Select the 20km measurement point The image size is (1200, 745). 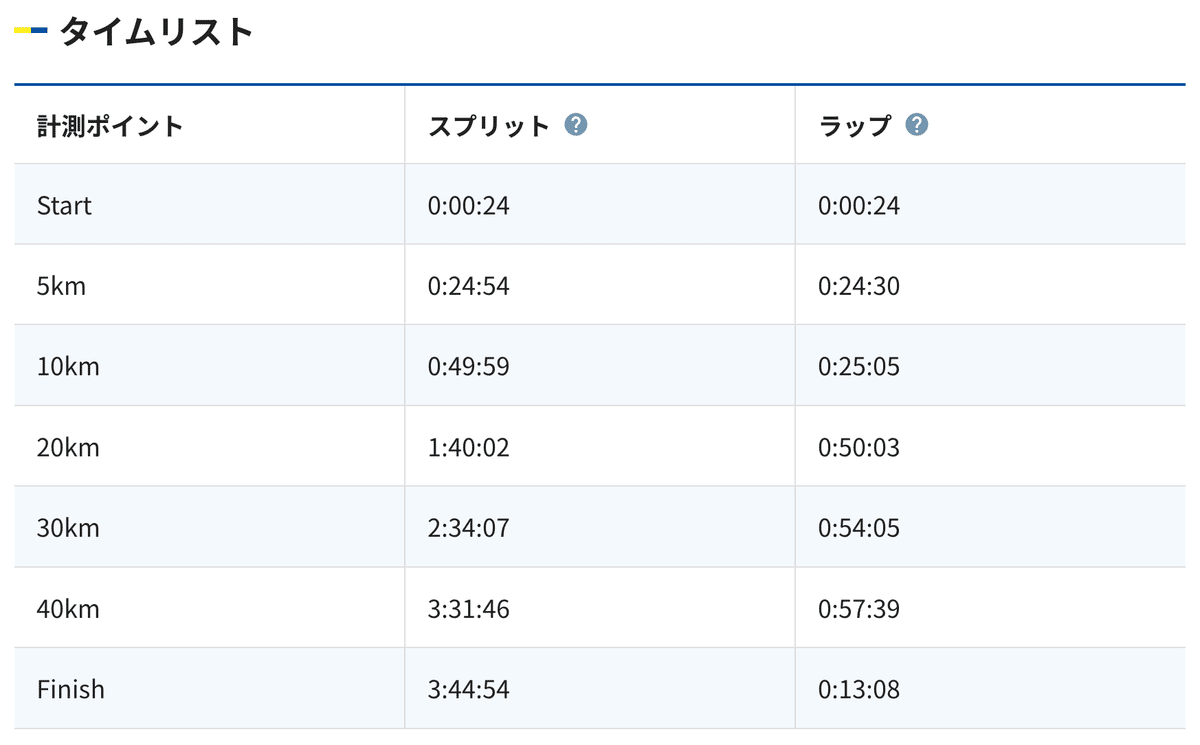[x=67, y=446]
